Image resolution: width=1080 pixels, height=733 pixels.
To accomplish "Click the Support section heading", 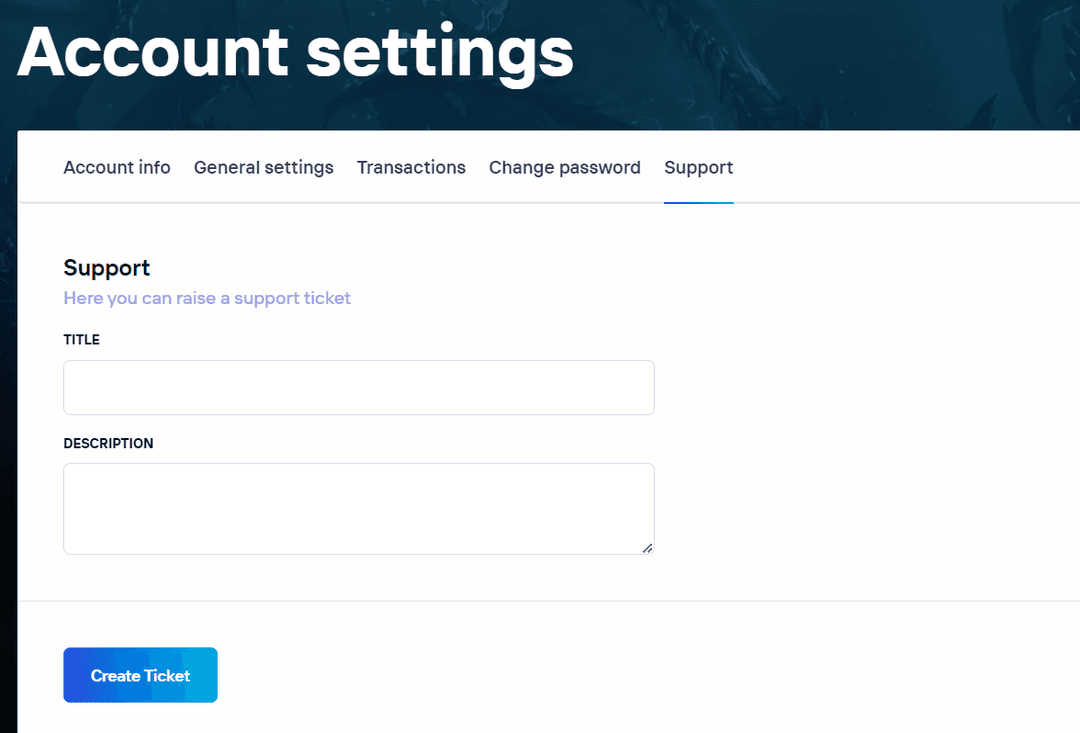I will (x=106, y=268).
